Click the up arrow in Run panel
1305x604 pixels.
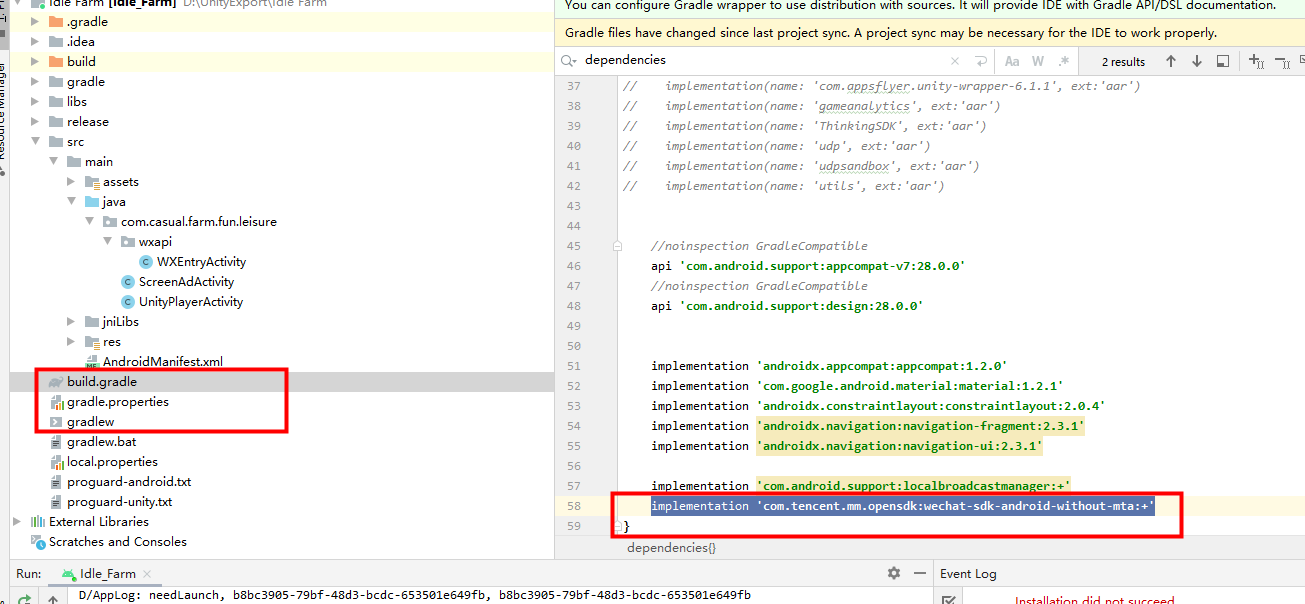[x=53, y=598]
